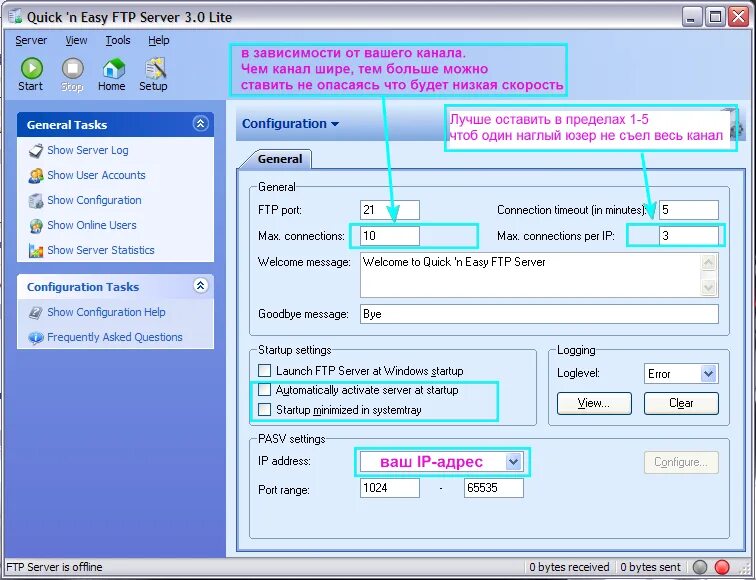
Task: Go to Home toolbar icon
Action: coord(113,68)
